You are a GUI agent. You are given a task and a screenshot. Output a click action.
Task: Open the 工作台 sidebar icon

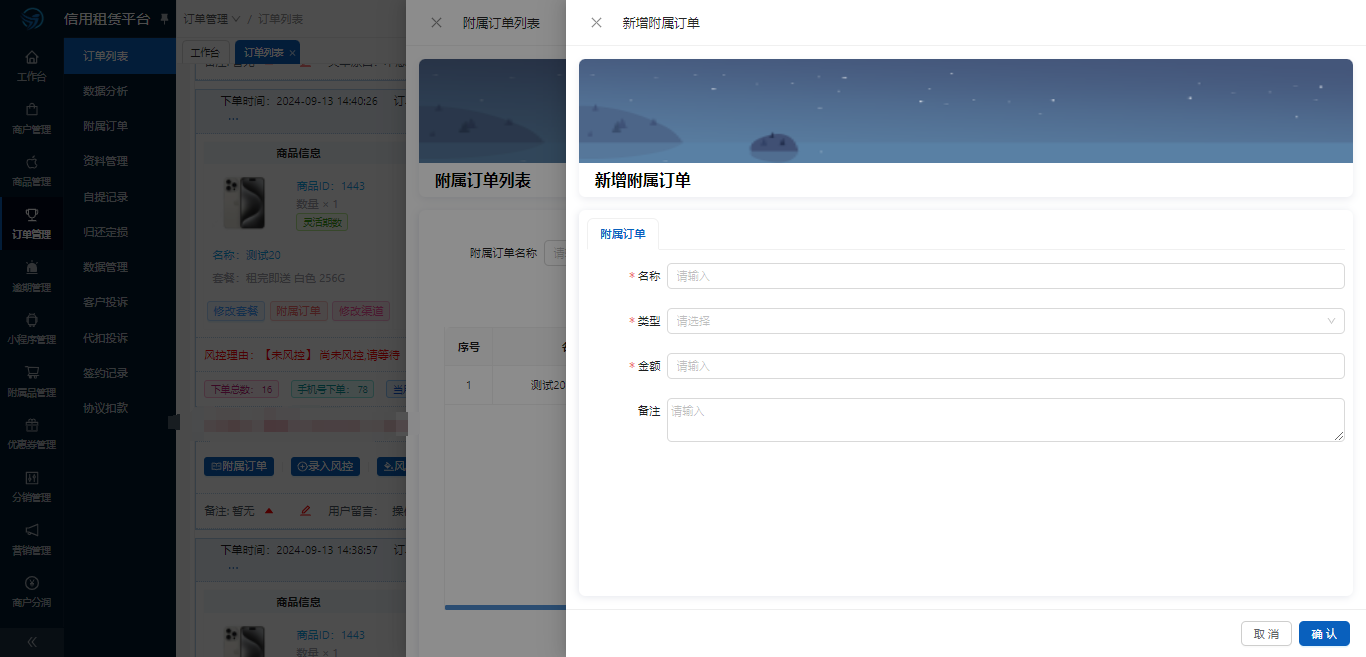(x=31, y=57)
